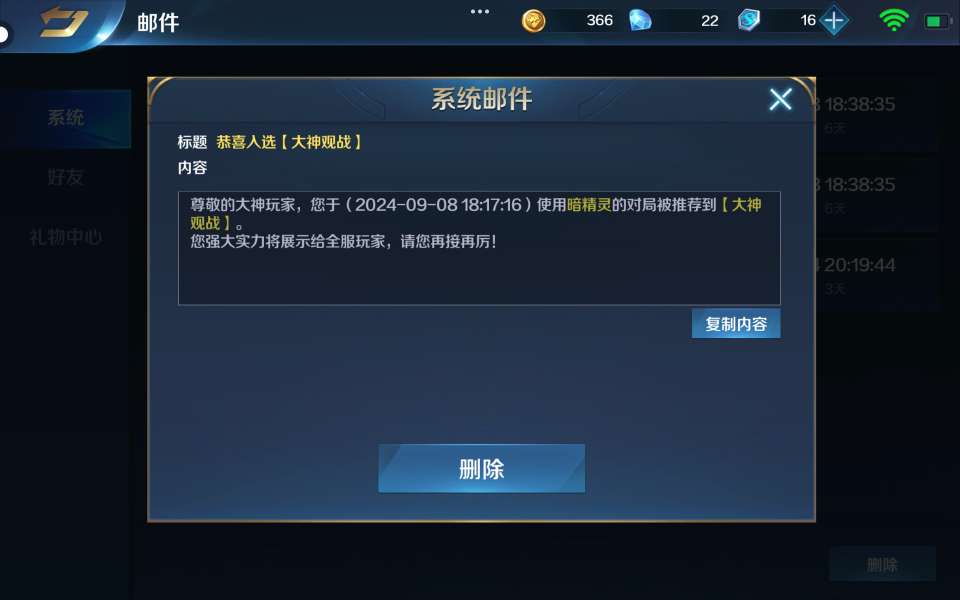This screenshot has width=960, height=600.
Task: Close the 系统邮件 dialog with the X
Action: click(x=780, y=99)
